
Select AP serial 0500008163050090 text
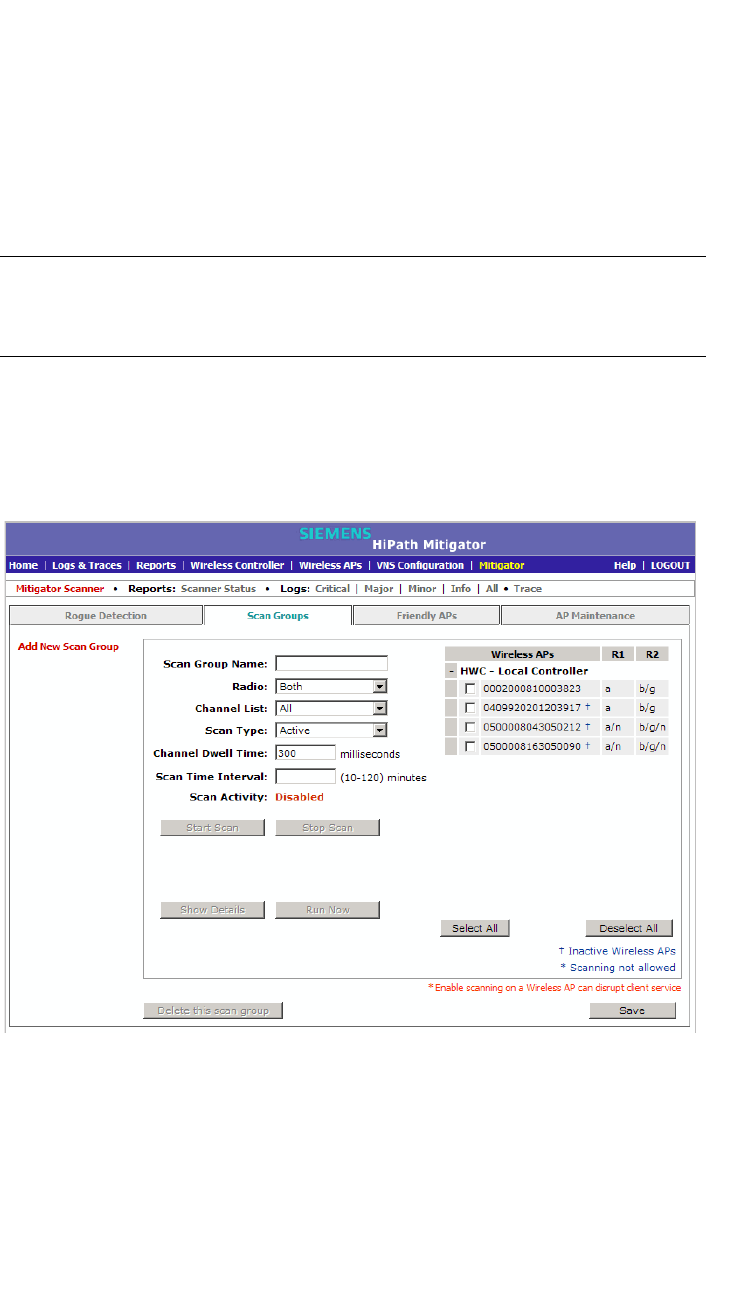532,746
